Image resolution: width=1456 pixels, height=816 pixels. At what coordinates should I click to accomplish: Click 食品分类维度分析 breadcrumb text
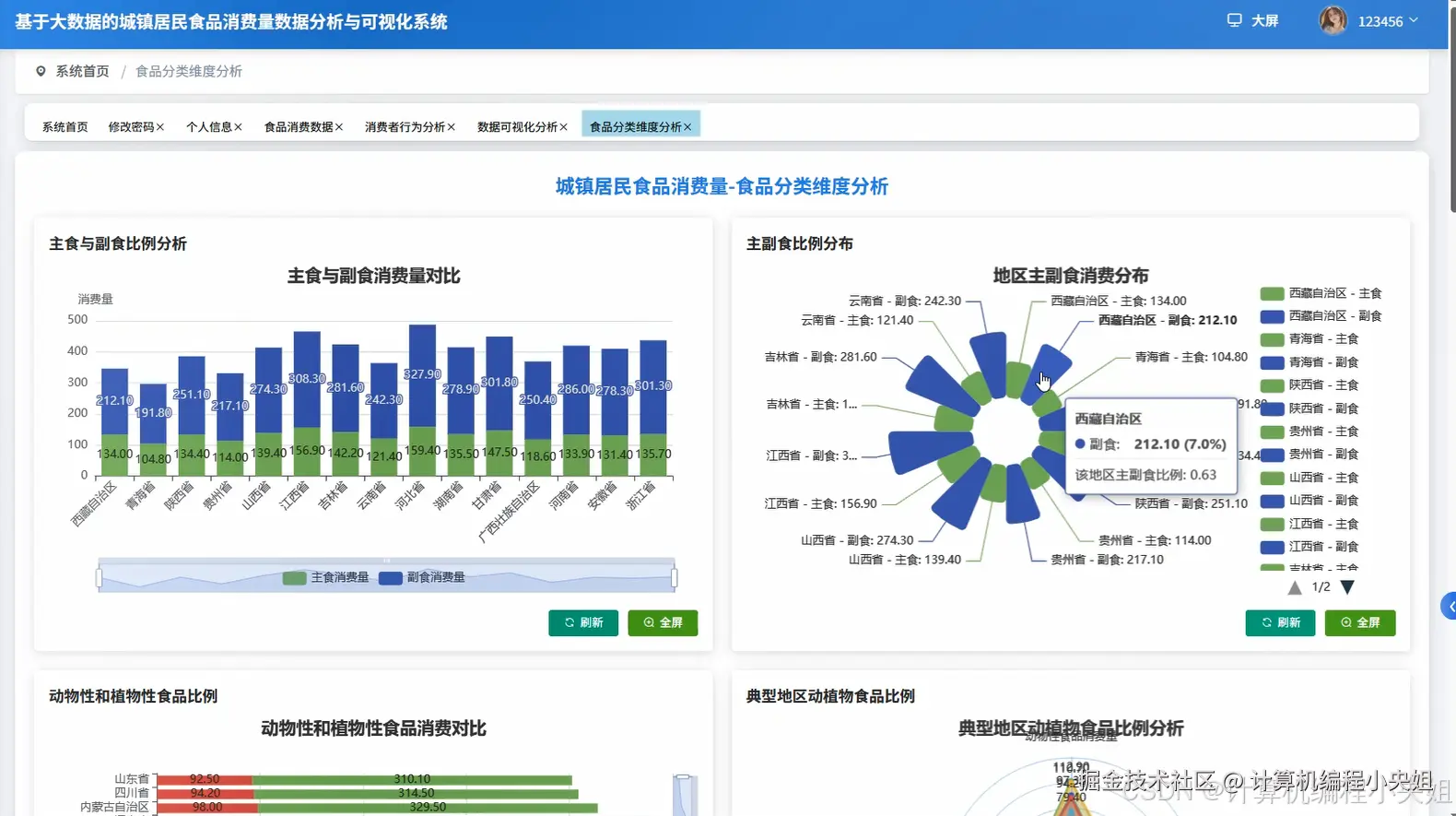click(189, 71)
